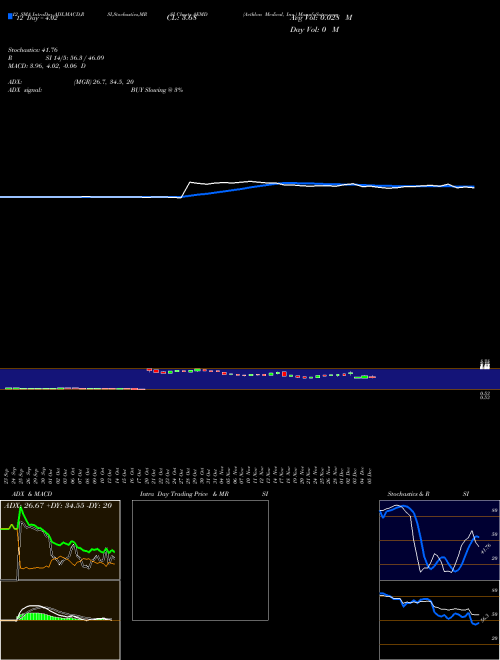Open the ADX indicator chart panel
The height and width of the screenshot is (660, 500).
point(60,540)
